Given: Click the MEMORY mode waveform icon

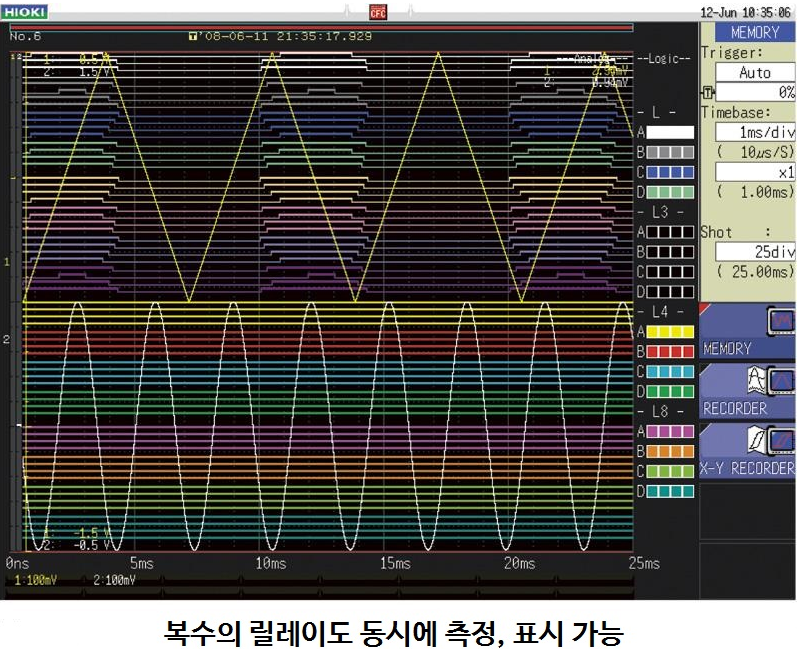Looking at the screenshot, I should pos(781,321).
